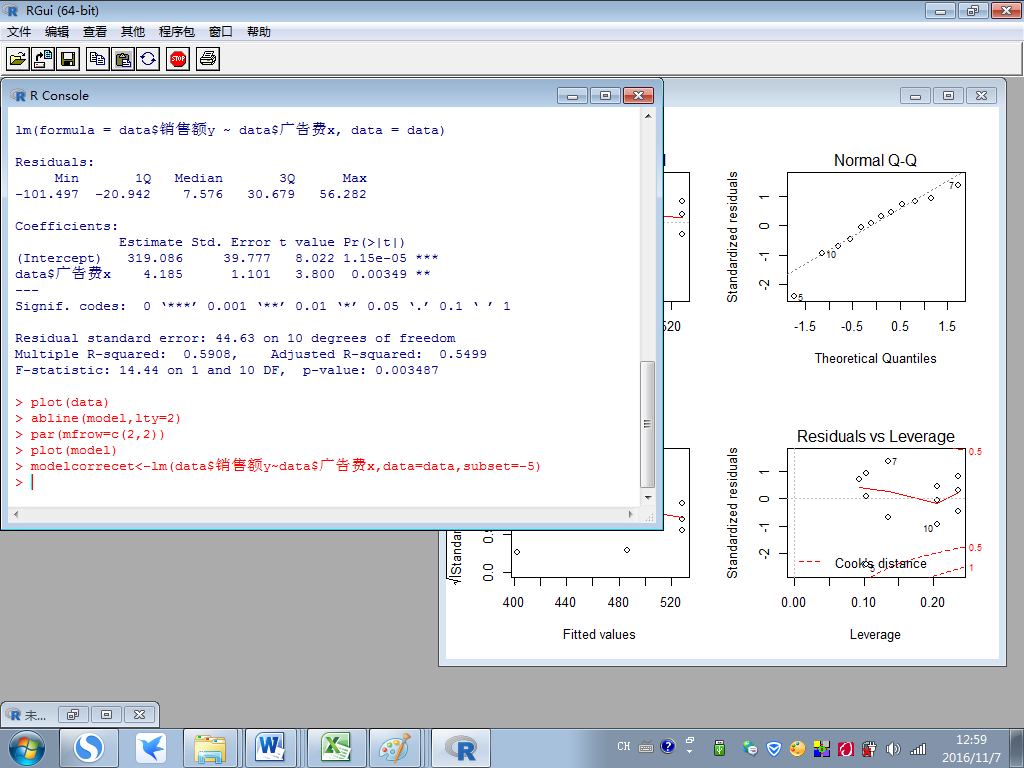This screenshot has width=1024, height=768.
Task: Click the globe chat tray icon
Action: click(x=750, y=748)
